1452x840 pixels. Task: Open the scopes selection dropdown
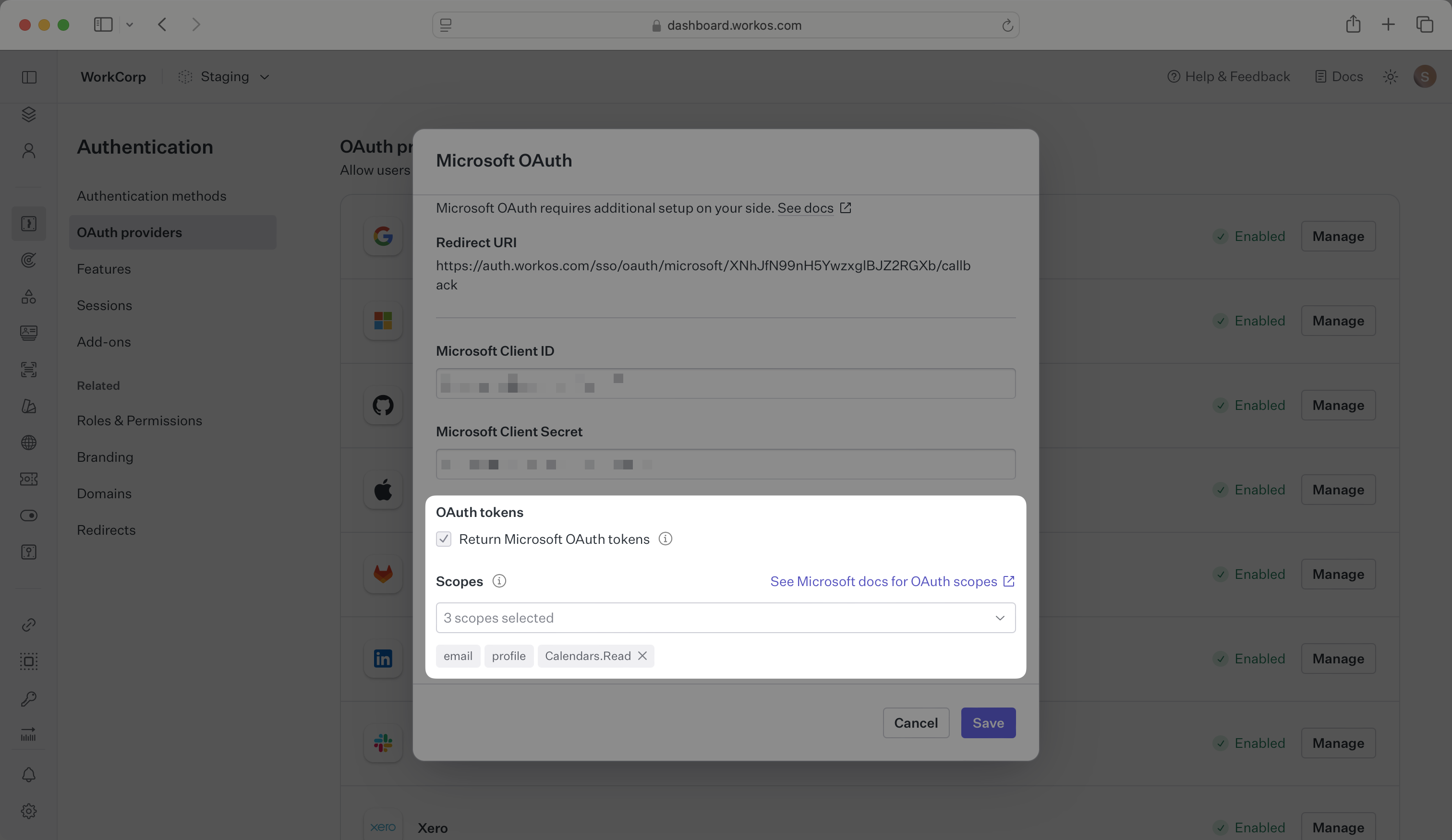725,618
